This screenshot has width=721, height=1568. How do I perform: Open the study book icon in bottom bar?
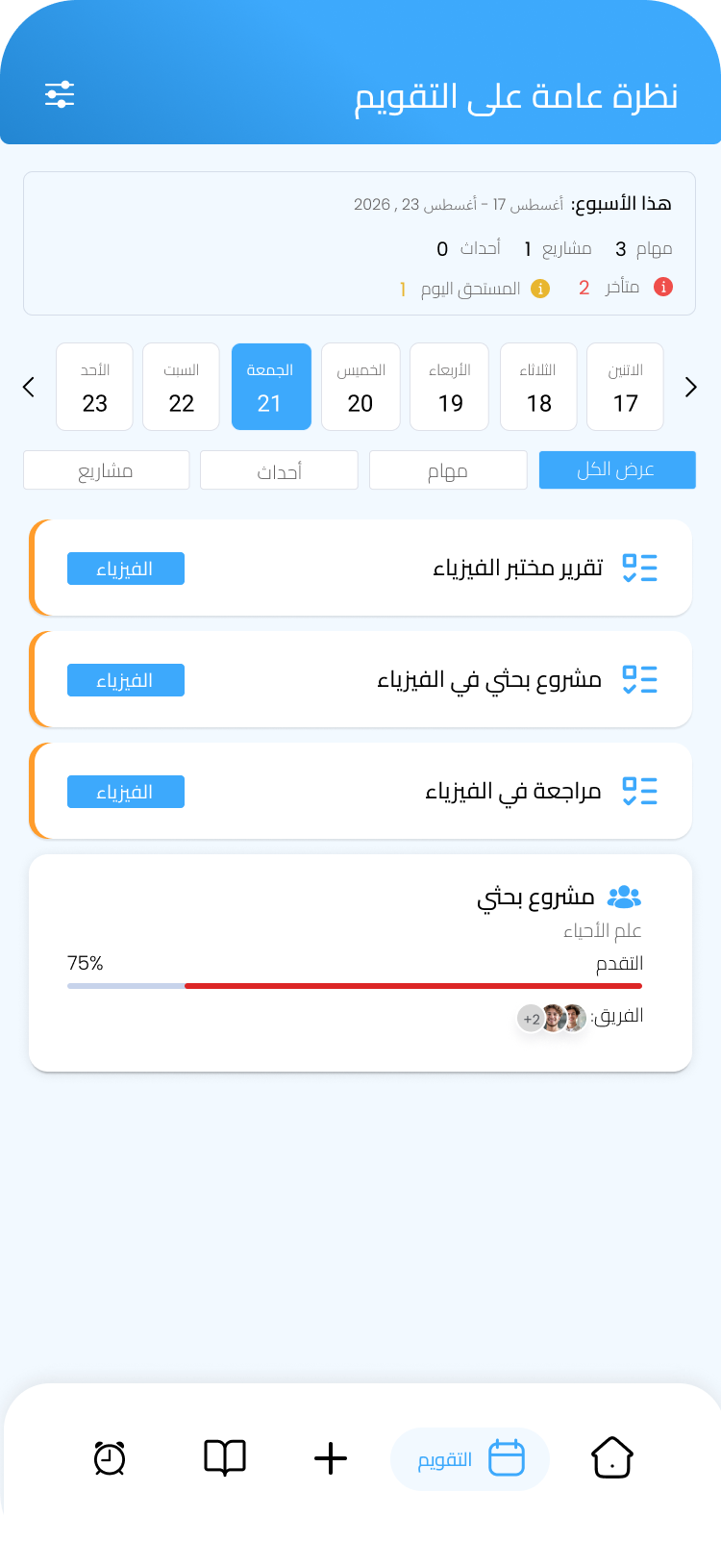(225, 1457)
